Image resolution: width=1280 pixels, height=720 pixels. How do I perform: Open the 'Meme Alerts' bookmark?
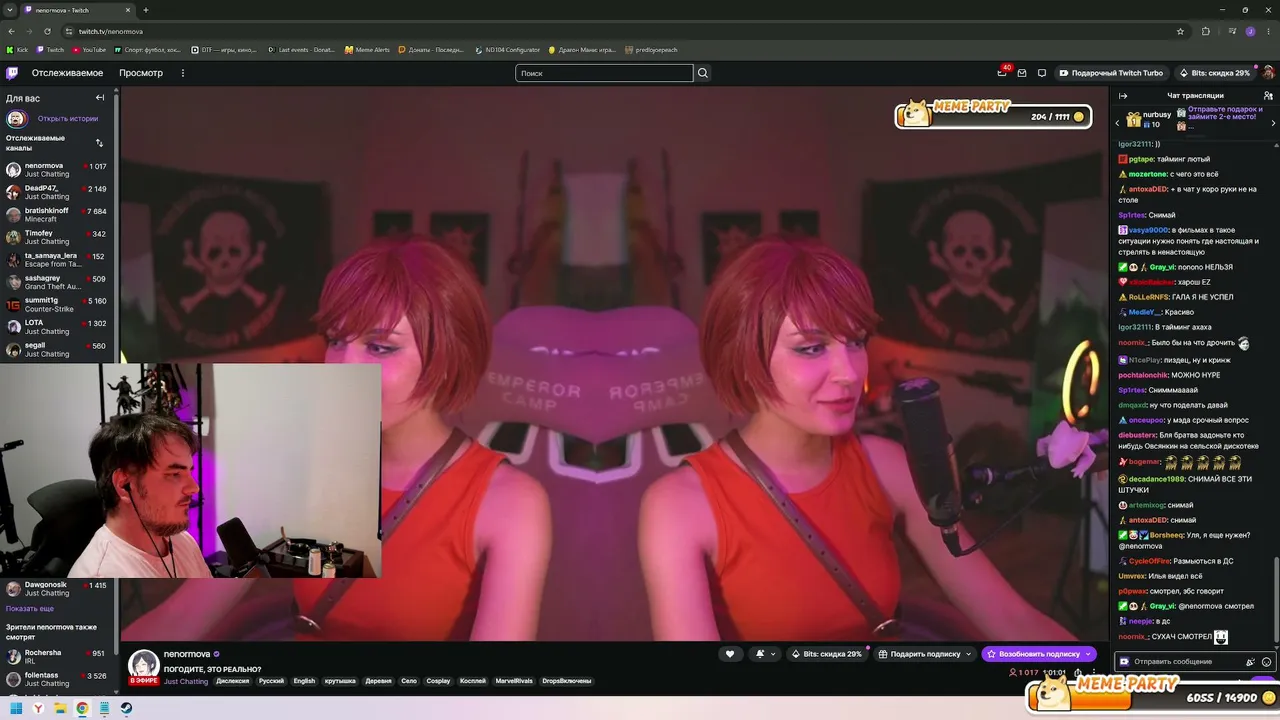pyautogui.click(x=367, y=50)
